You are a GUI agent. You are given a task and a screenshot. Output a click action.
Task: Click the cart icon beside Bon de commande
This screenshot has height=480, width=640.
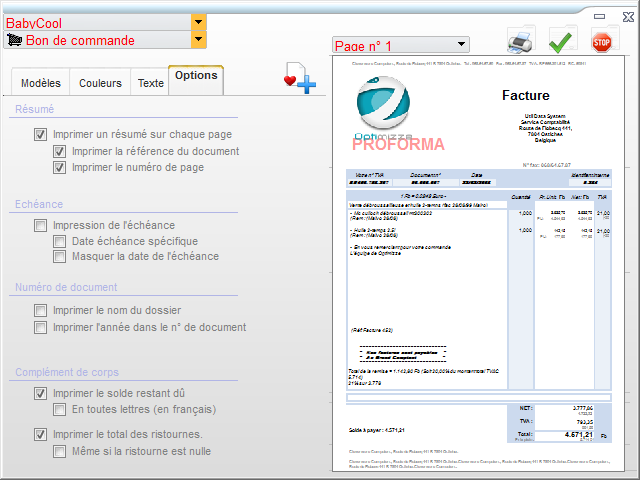pos(14,40)
